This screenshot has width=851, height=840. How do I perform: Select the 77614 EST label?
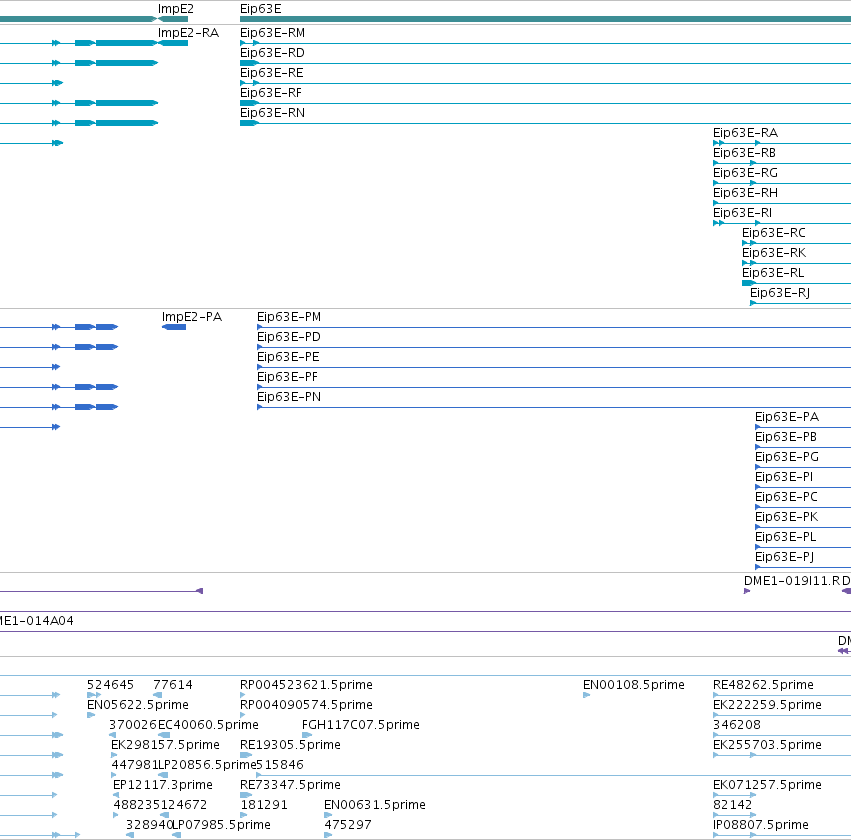(173, 686)
